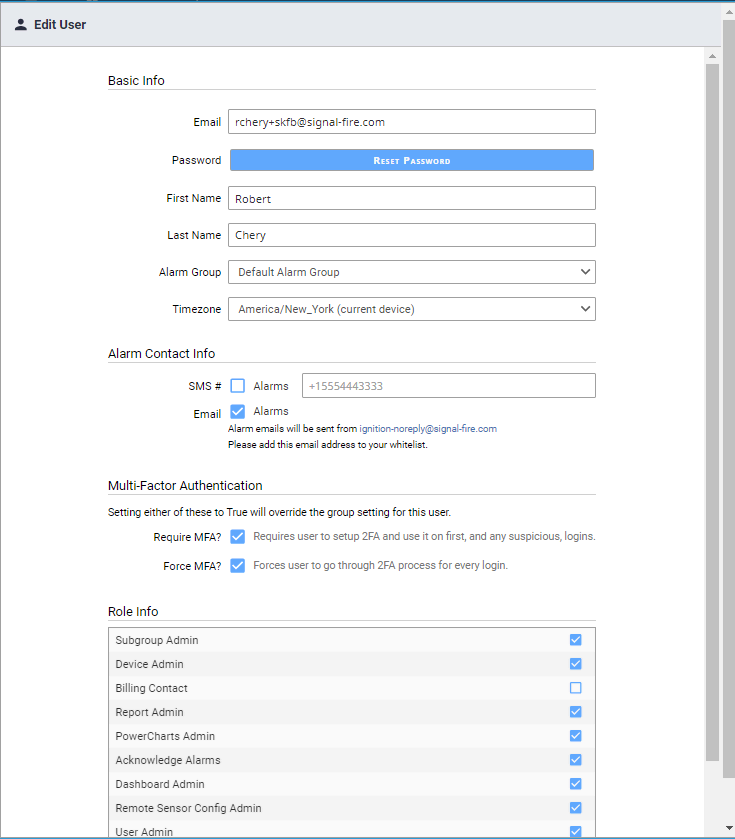The width and height of the screenshot is (735, 839).
Task: Click the user icon beside Edit User
Action: pos(21,25)
